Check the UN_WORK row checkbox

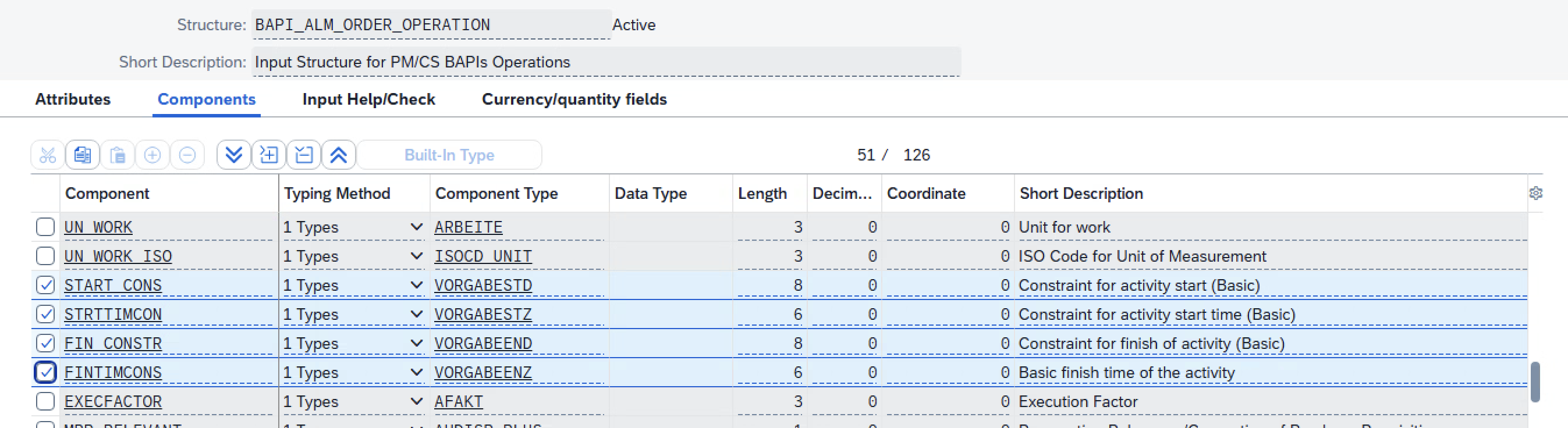click(45, 227)
